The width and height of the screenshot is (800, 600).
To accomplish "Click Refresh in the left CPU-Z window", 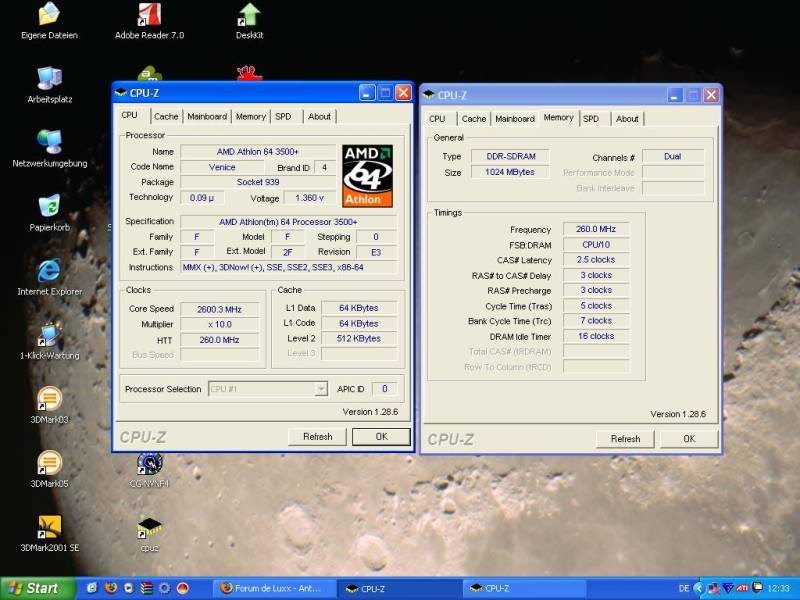I will 317,437.
